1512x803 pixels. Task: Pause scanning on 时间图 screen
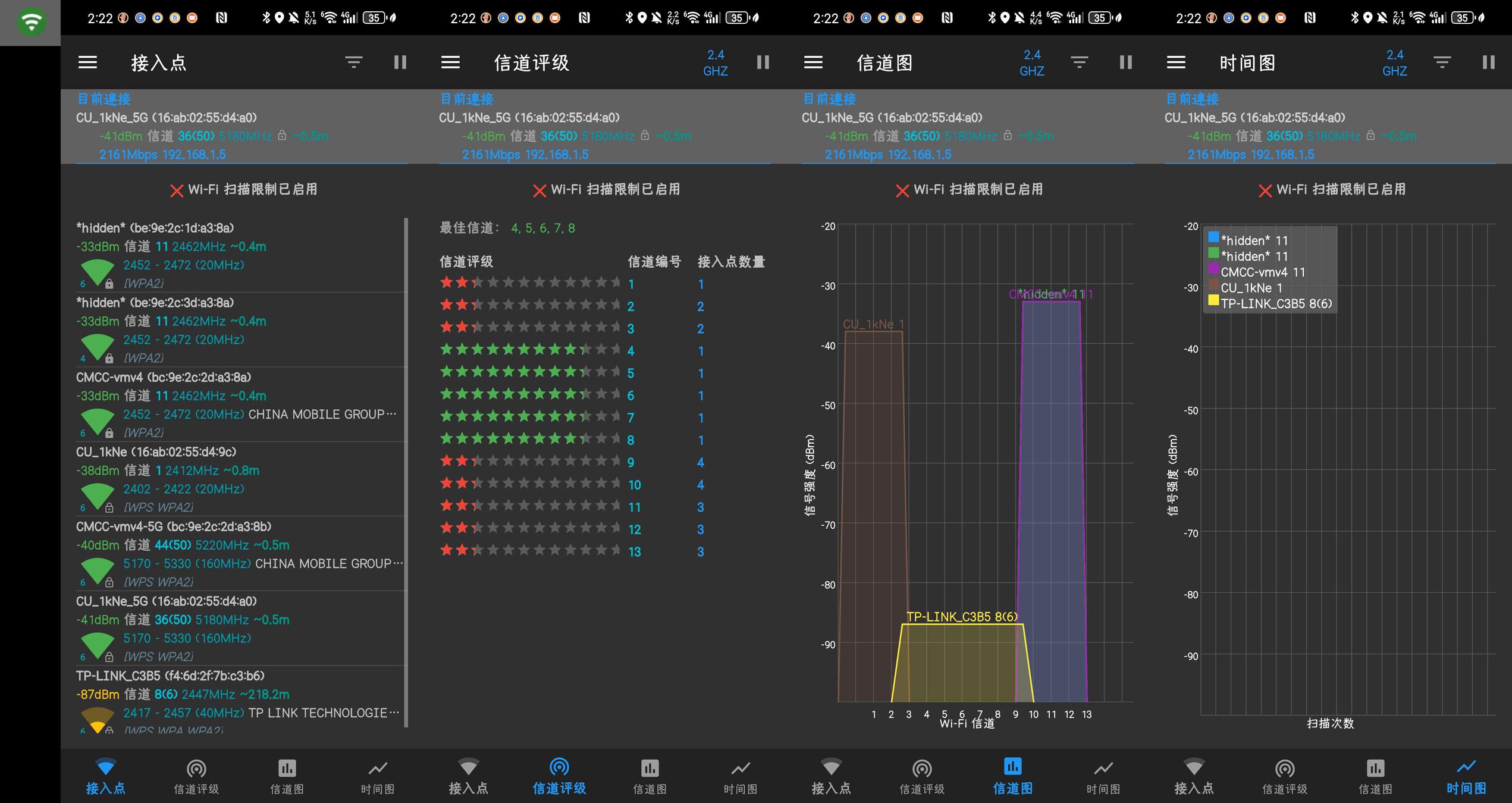pyautogui.click(x=1489, y=62)
